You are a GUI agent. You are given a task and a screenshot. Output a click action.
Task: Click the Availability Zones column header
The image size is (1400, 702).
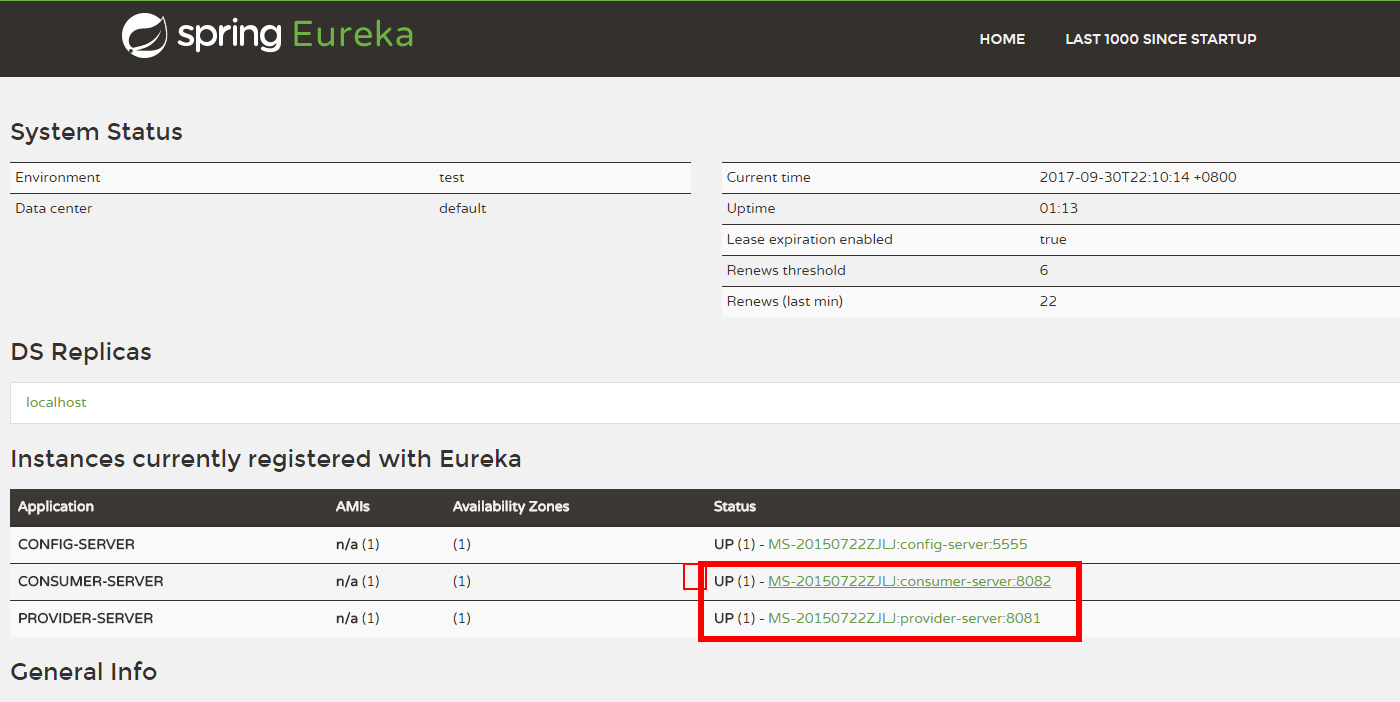point(510,507)
